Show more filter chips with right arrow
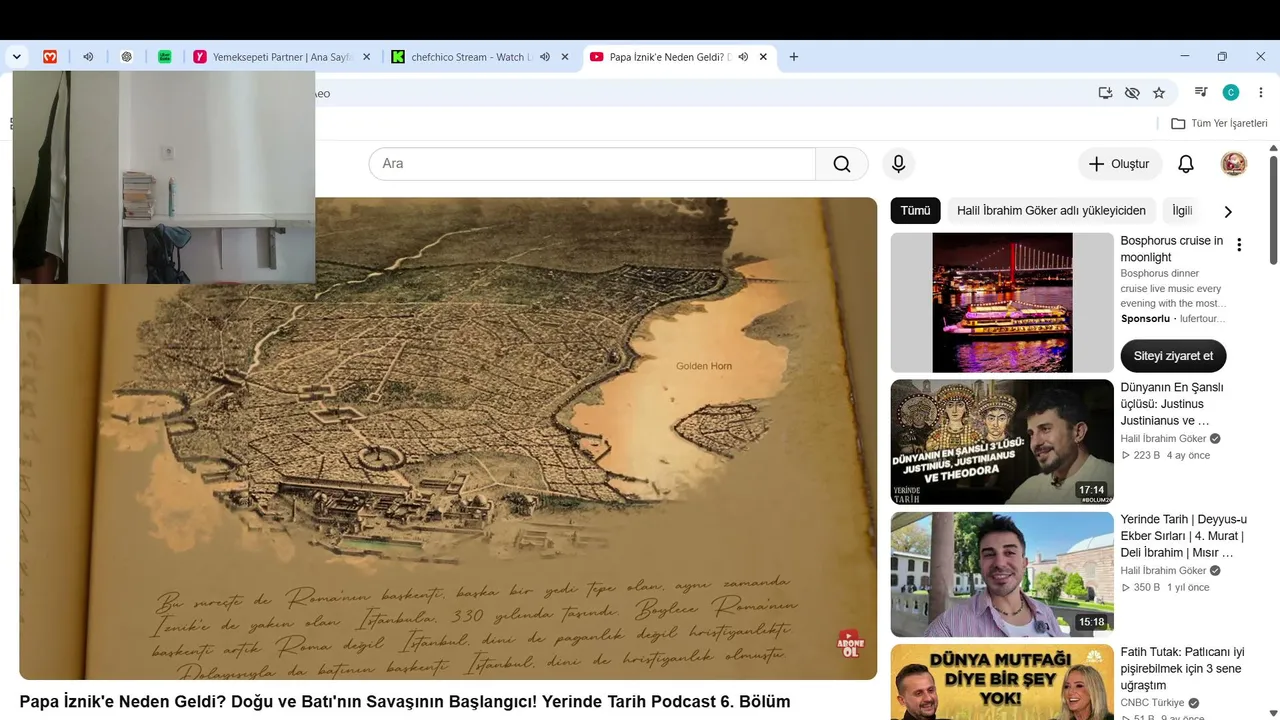 1228,211
